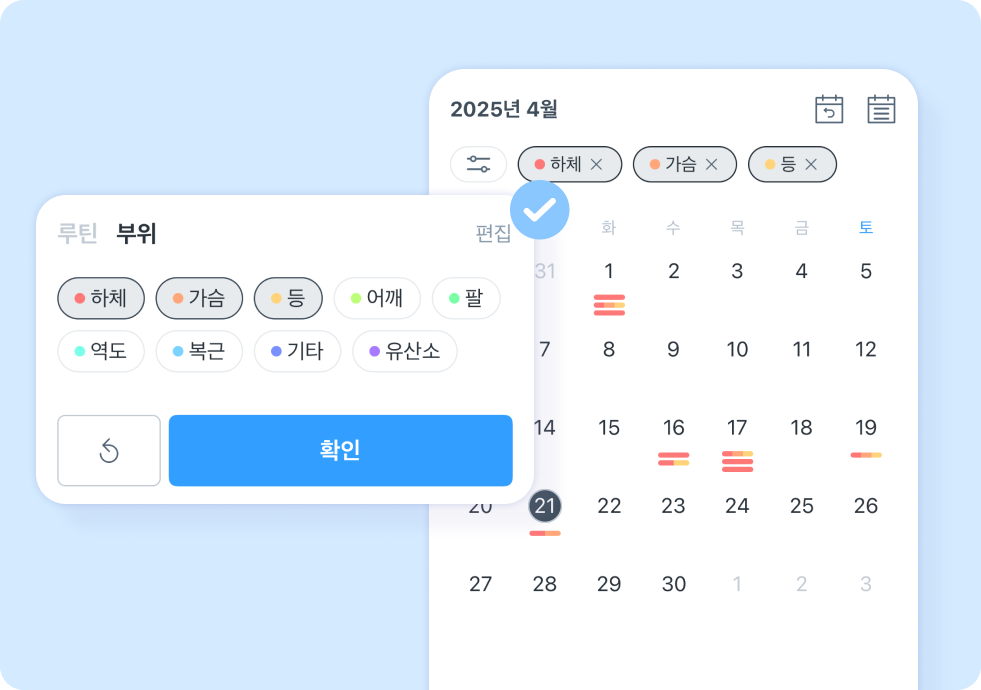Deselect the 하체 chip in panel
The width and height of the screenshot is (981, 690).
click(x=101, y=298)
